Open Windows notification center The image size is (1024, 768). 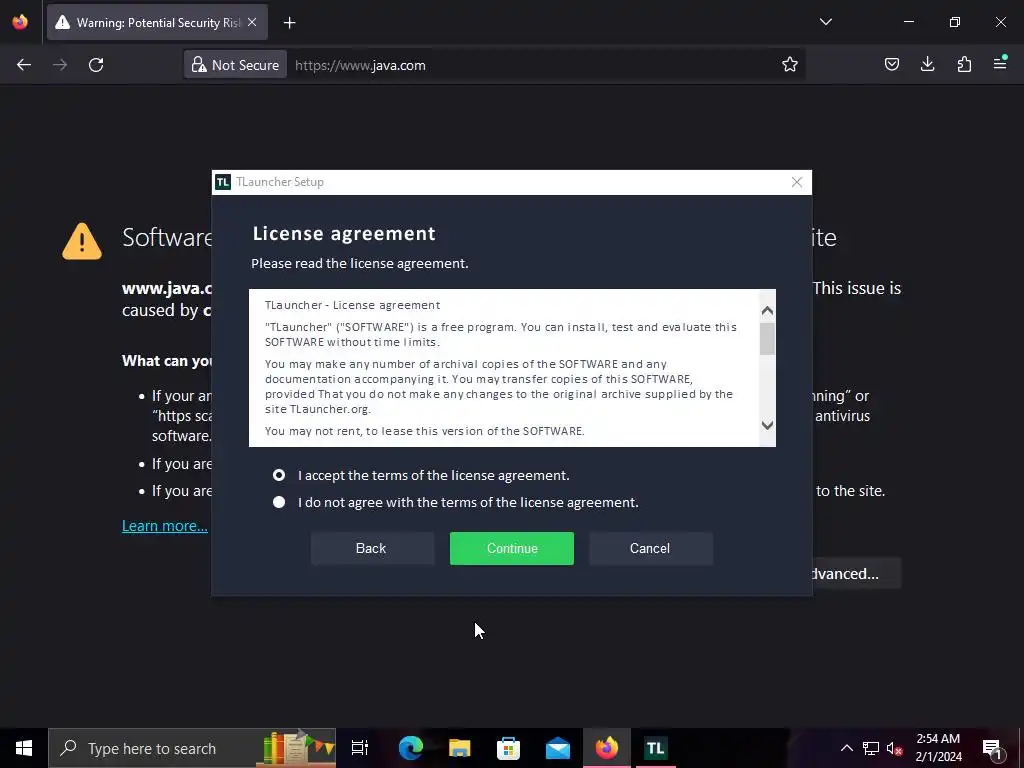[x=992, y=748]
